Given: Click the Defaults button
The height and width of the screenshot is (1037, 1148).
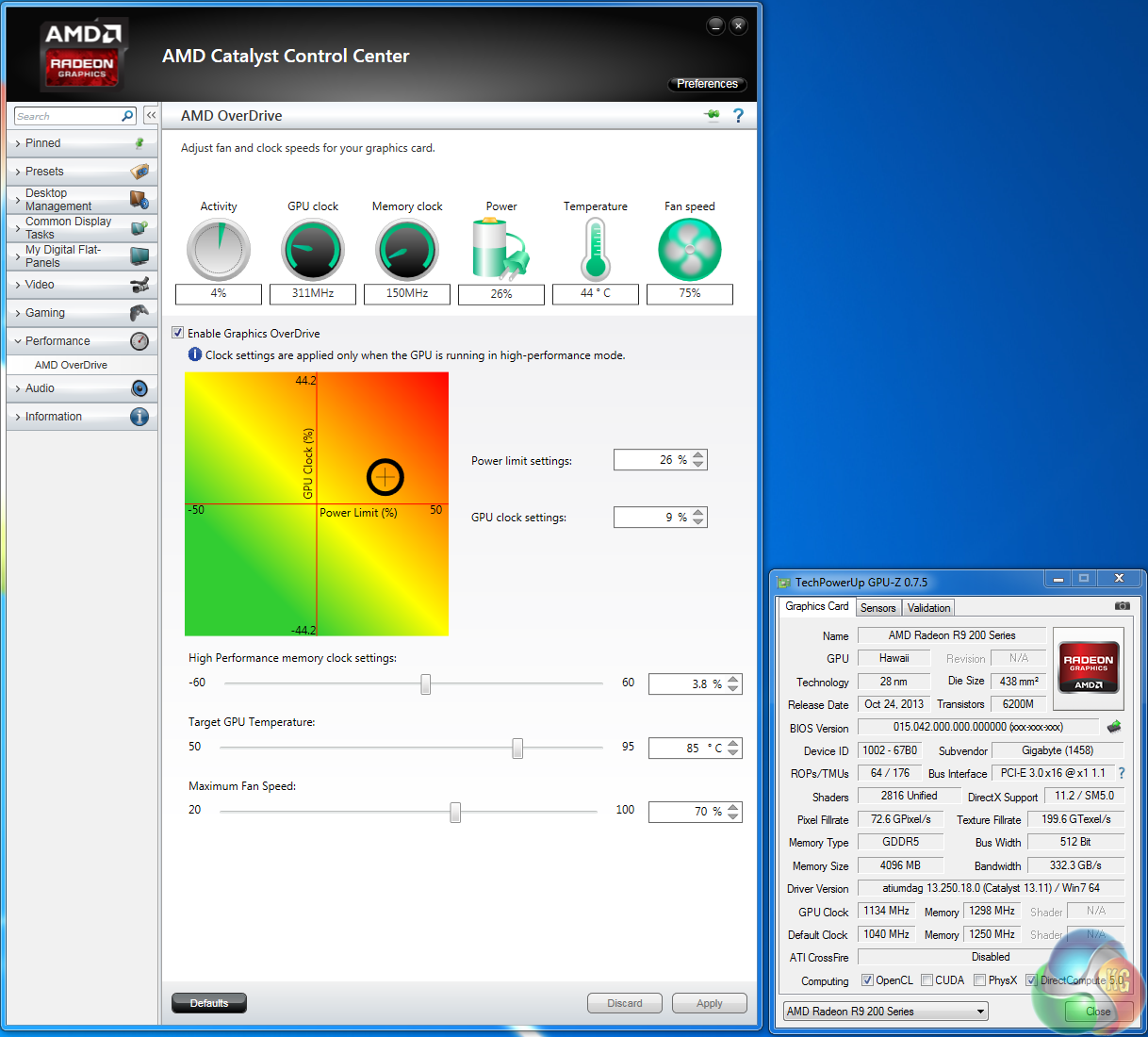Looking at the screenshot, I should pyautogui.click(x=209, y=1003).
